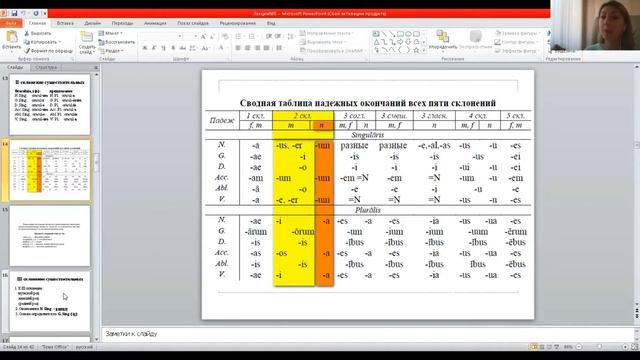The image size is (640, 360).
Task: Click the Redo icon in quick access toolbar
Action: [x=36, y=13]
